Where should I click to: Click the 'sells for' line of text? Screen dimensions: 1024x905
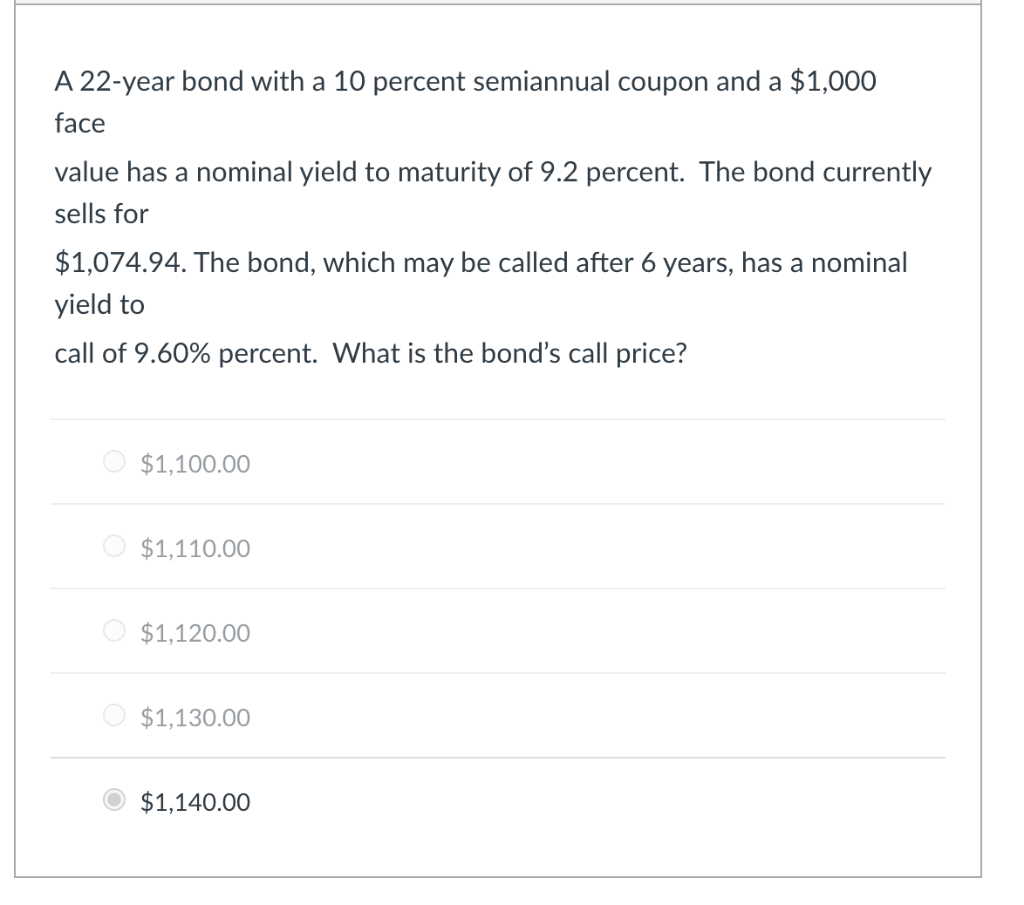click(x=101, y=214)
